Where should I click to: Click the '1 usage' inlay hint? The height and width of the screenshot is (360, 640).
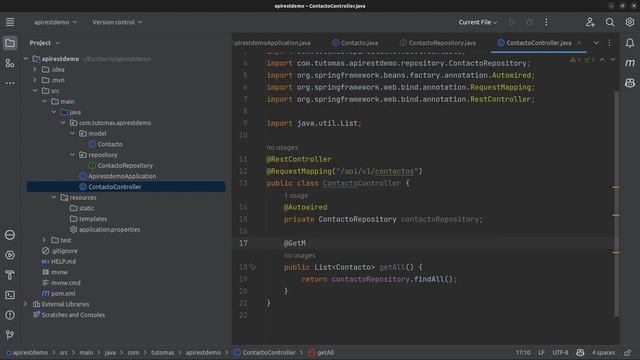(x=296, y=196)
